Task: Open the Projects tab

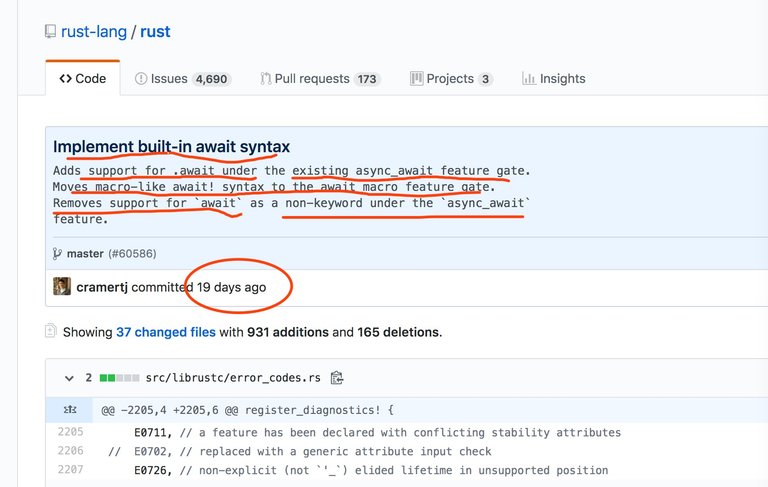Action: coord(451,79)
